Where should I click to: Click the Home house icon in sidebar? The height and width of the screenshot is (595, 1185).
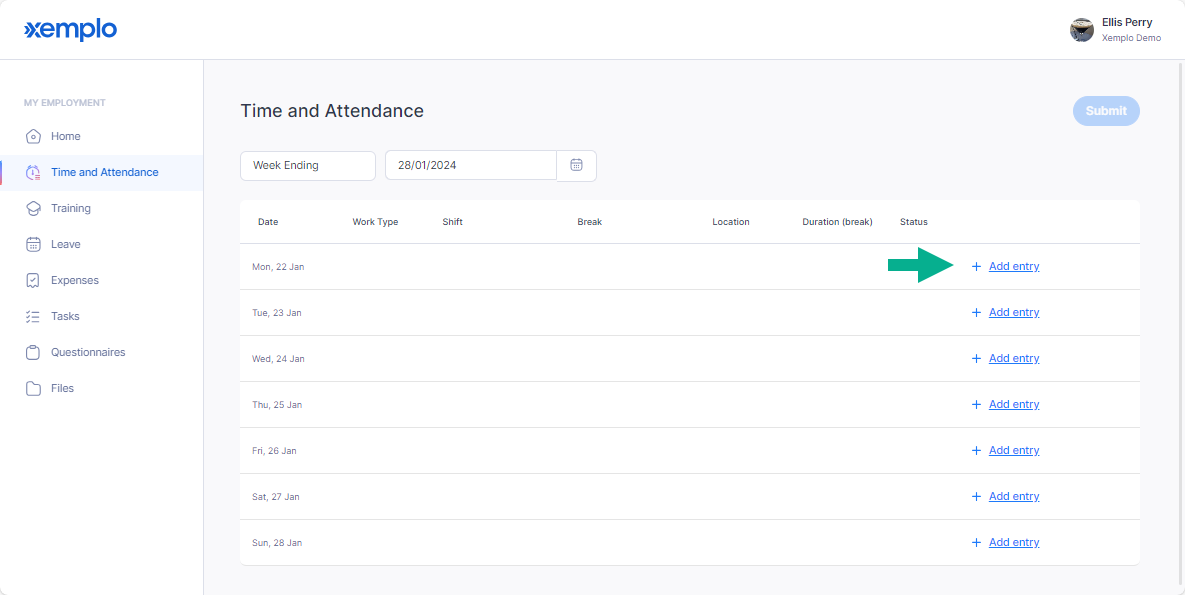33,137
